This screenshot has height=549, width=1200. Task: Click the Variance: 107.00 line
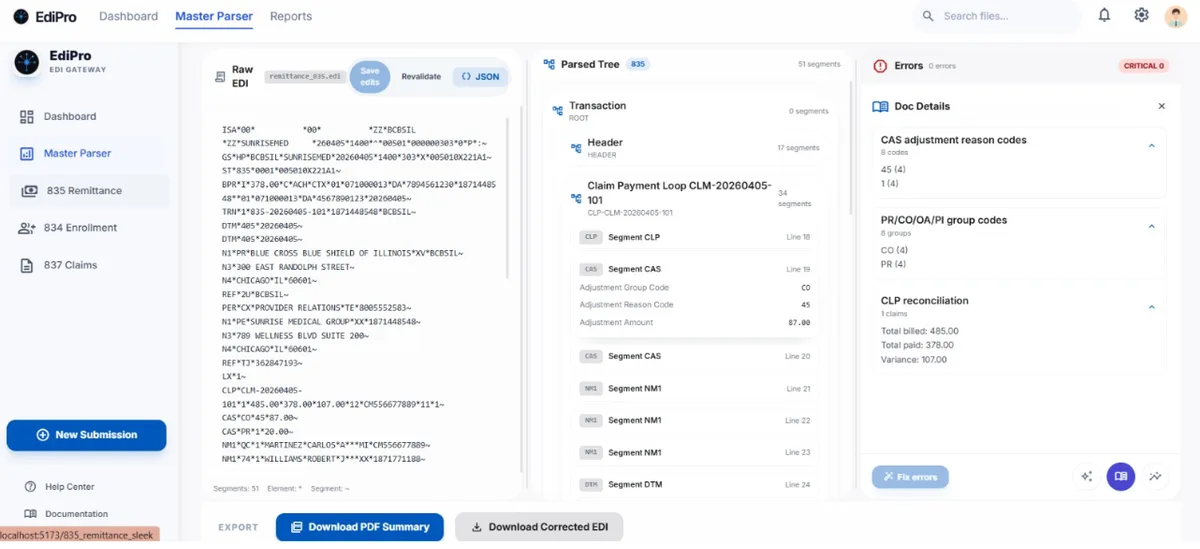point(914,359)
